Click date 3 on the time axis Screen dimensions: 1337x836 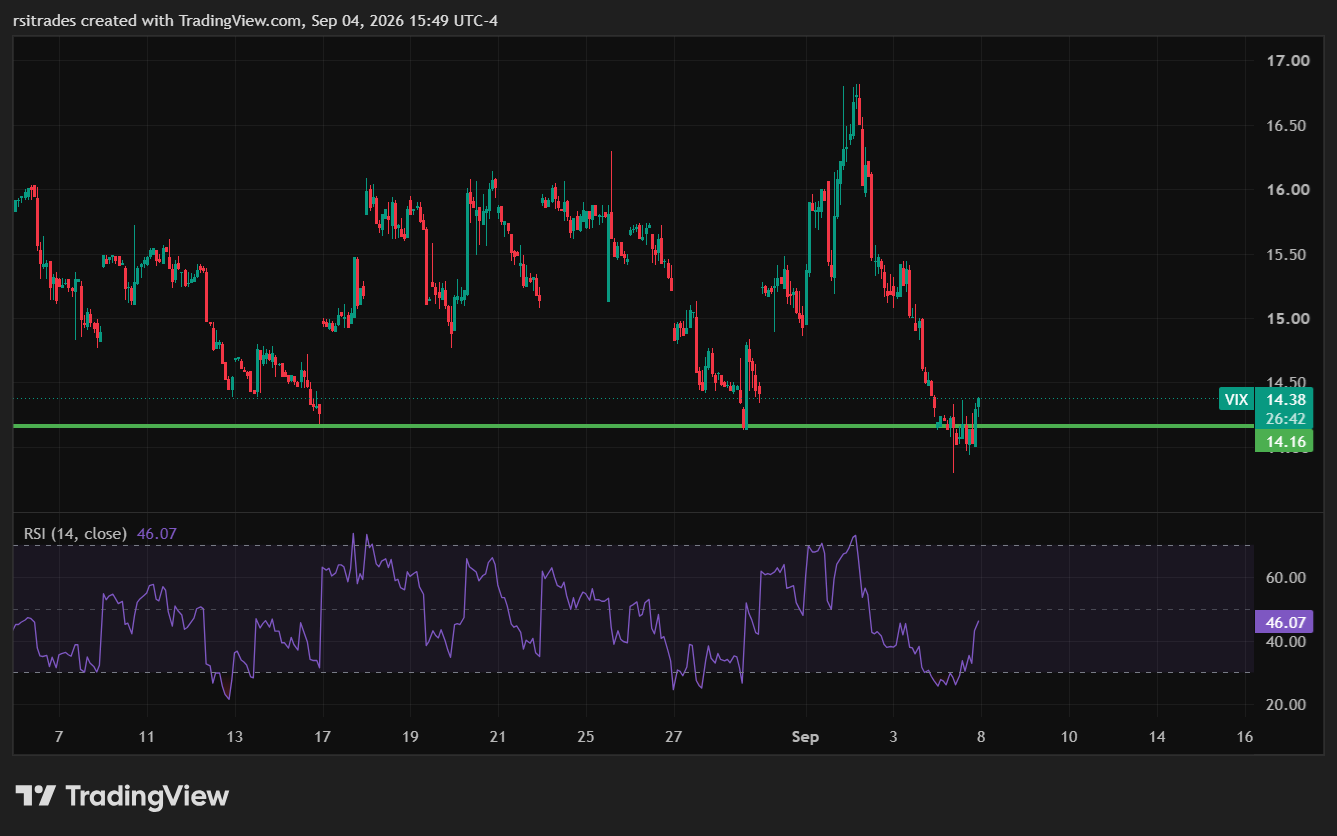tap(893, 738)
